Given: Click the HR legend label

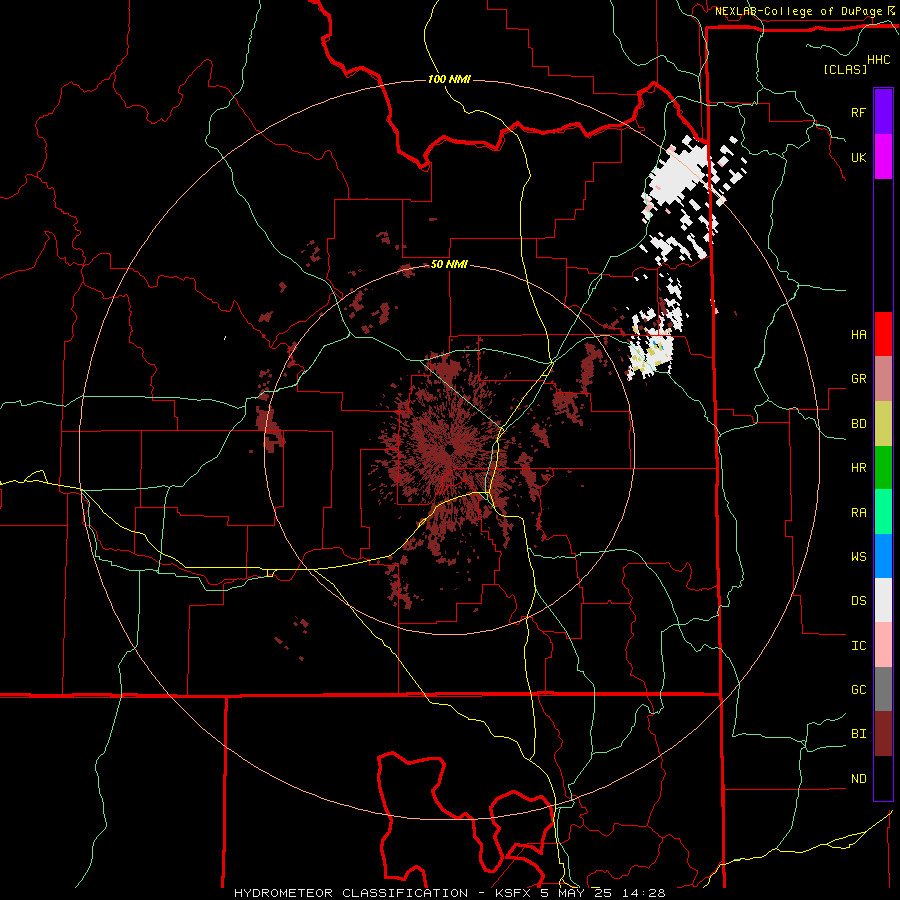Looking at the screenshot, I should 858,468.
